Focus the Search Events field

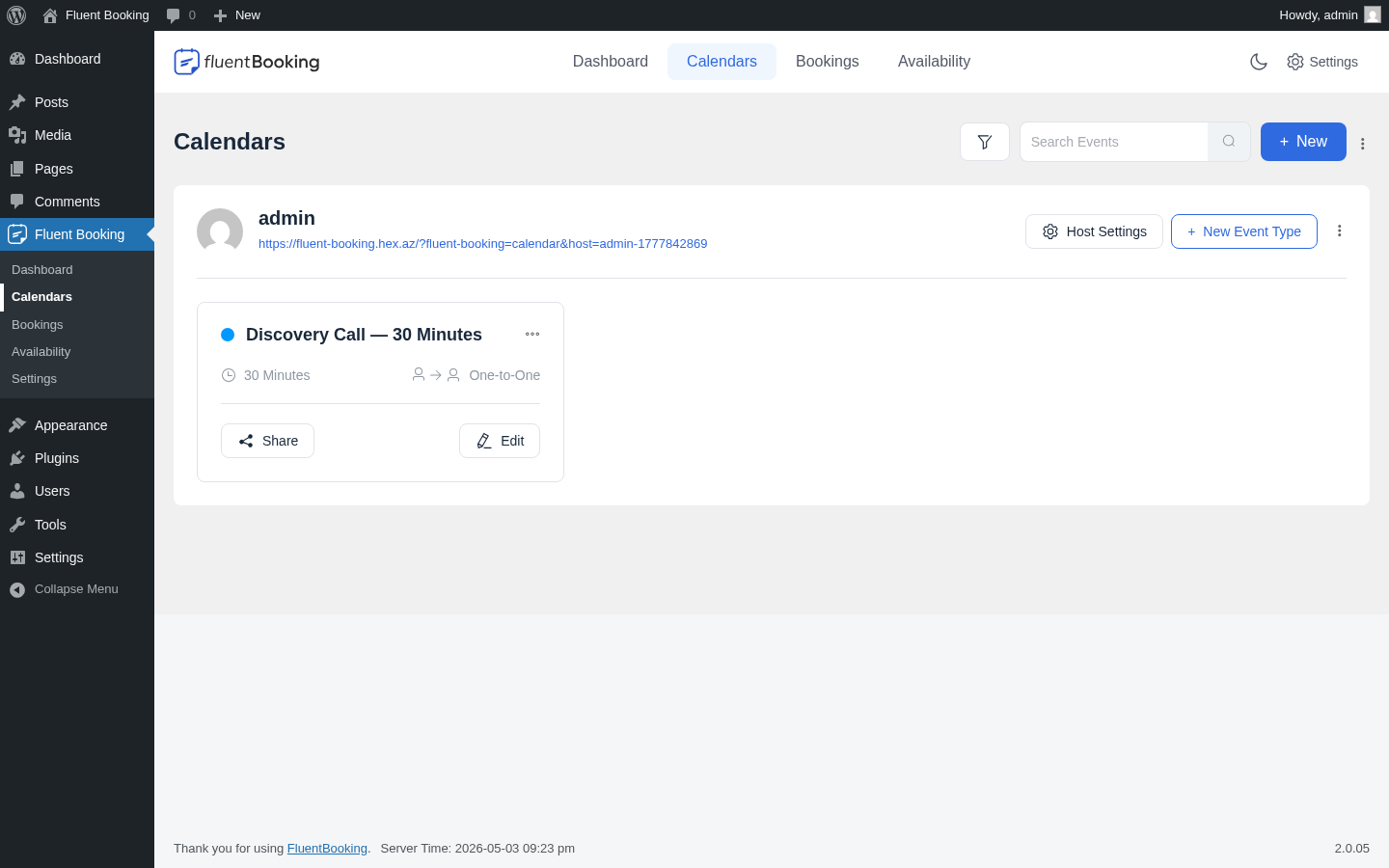coord(1114,142)
